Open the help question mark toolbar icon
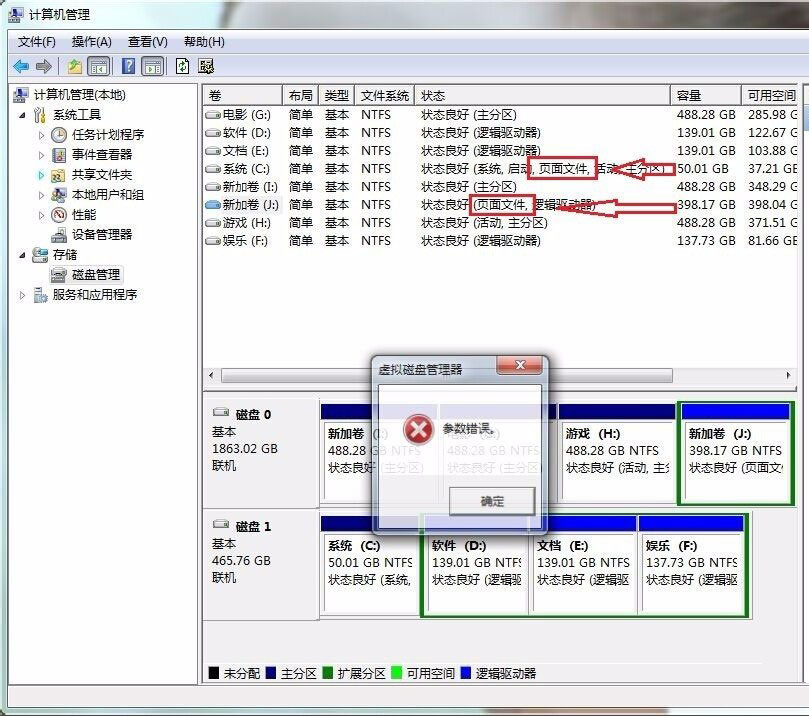The height and width of the screenshot is (716, 809). point(128,66)
